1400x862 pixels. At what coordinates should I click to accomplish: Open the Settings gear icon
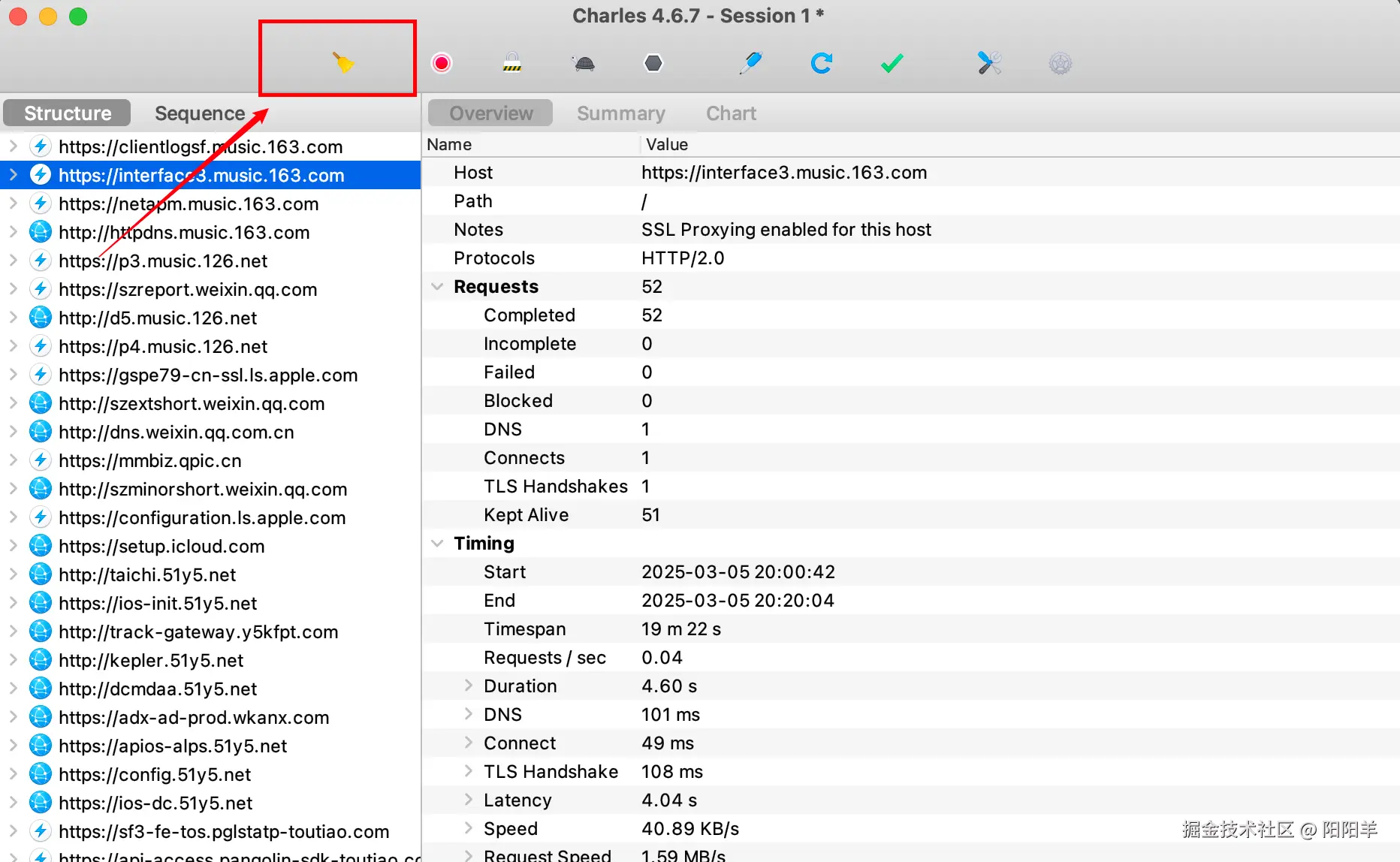click(x=1060, y=63)
